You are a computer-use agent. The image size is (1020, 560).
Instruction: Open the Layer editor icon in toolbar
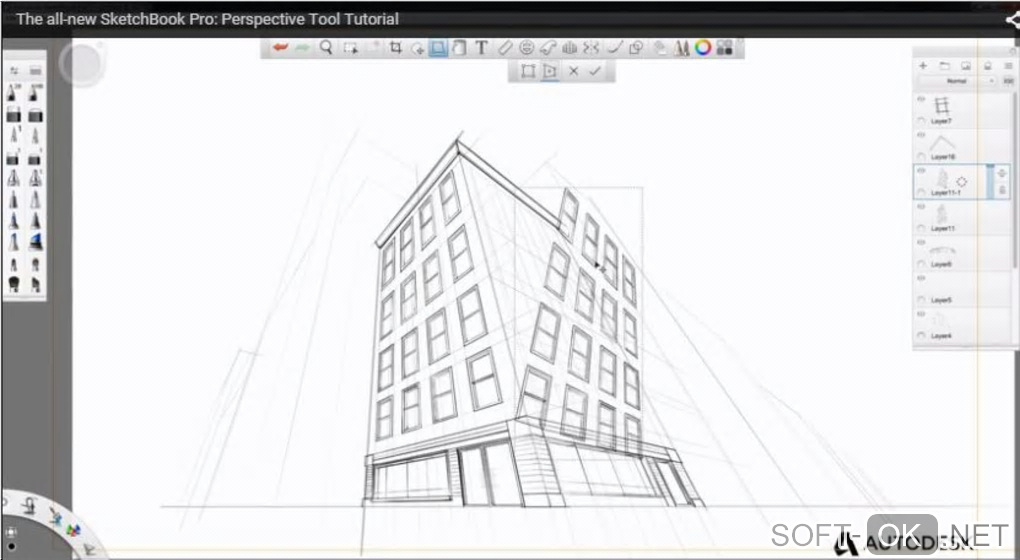tap(660, 47)
